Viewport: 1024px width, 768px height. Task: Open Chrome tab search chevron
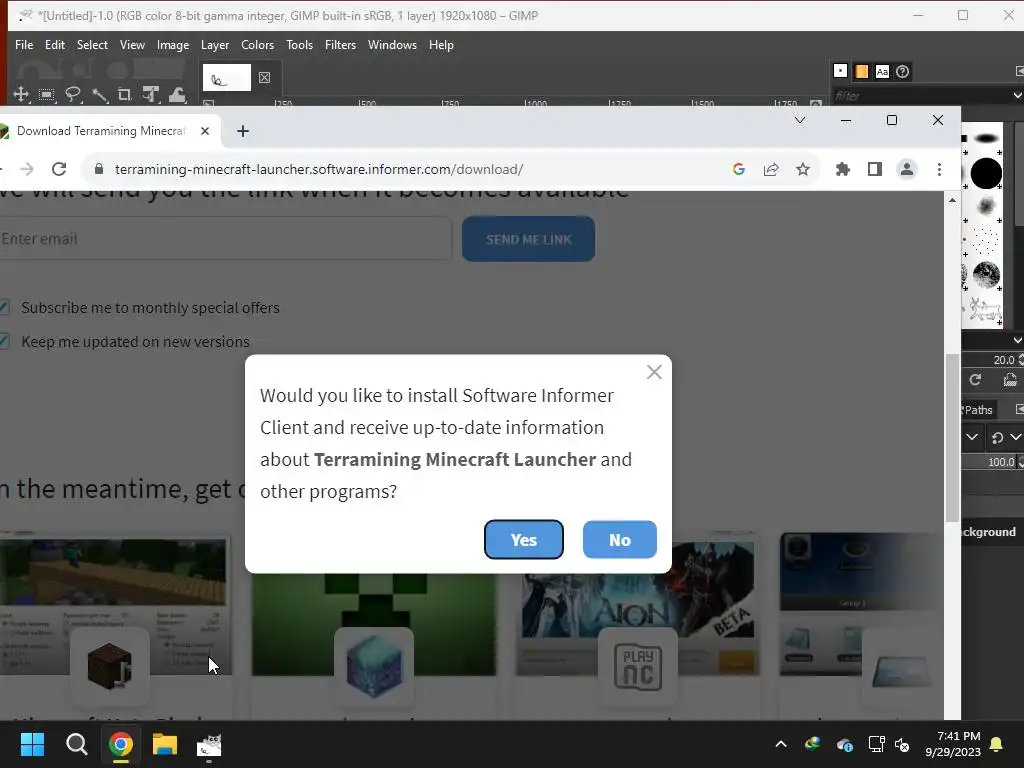(x=799, y=120)
